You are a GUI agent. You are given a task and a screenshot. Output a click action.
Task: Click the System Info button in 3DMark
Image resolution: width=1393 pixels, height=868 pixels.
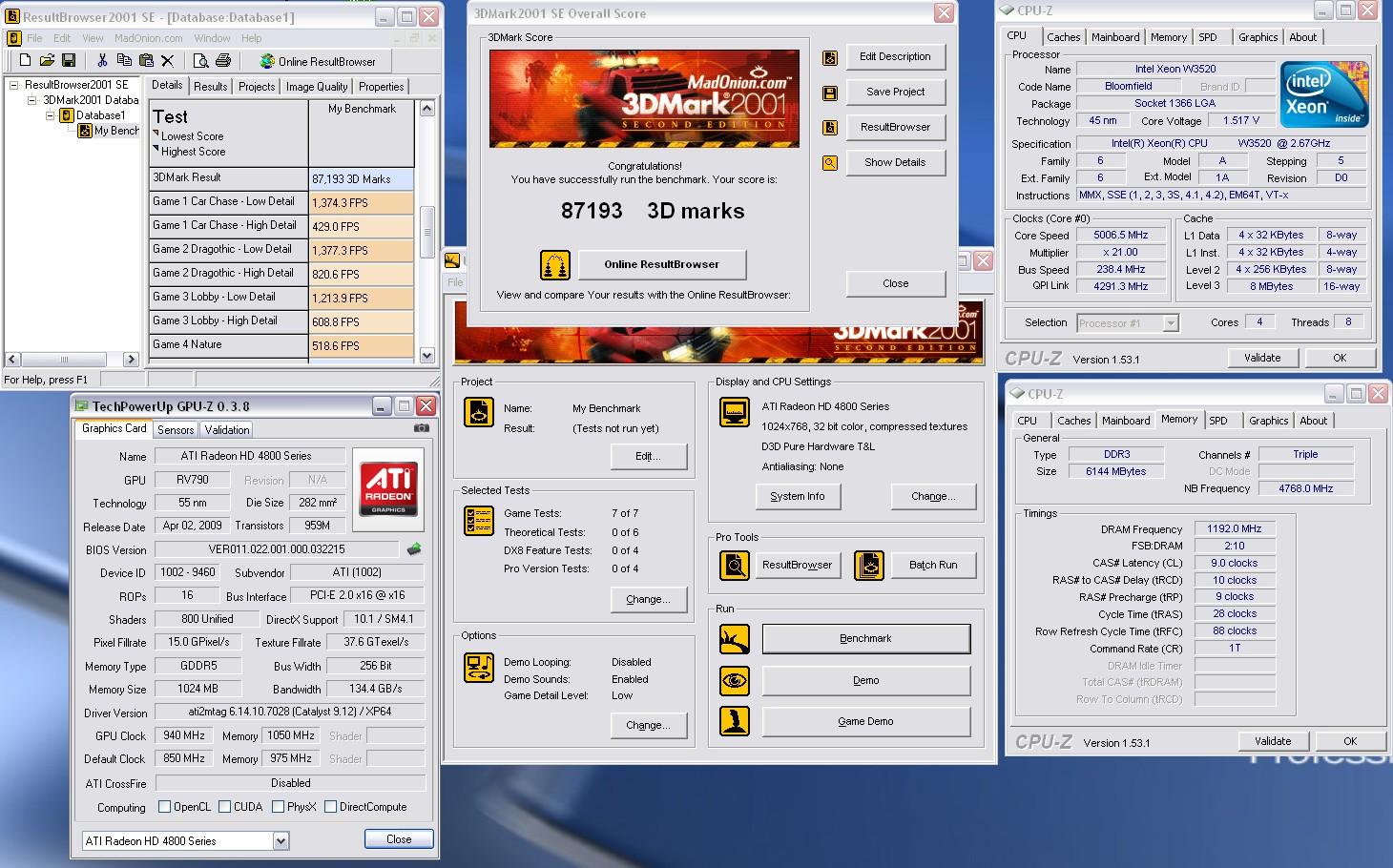[797, 497]
